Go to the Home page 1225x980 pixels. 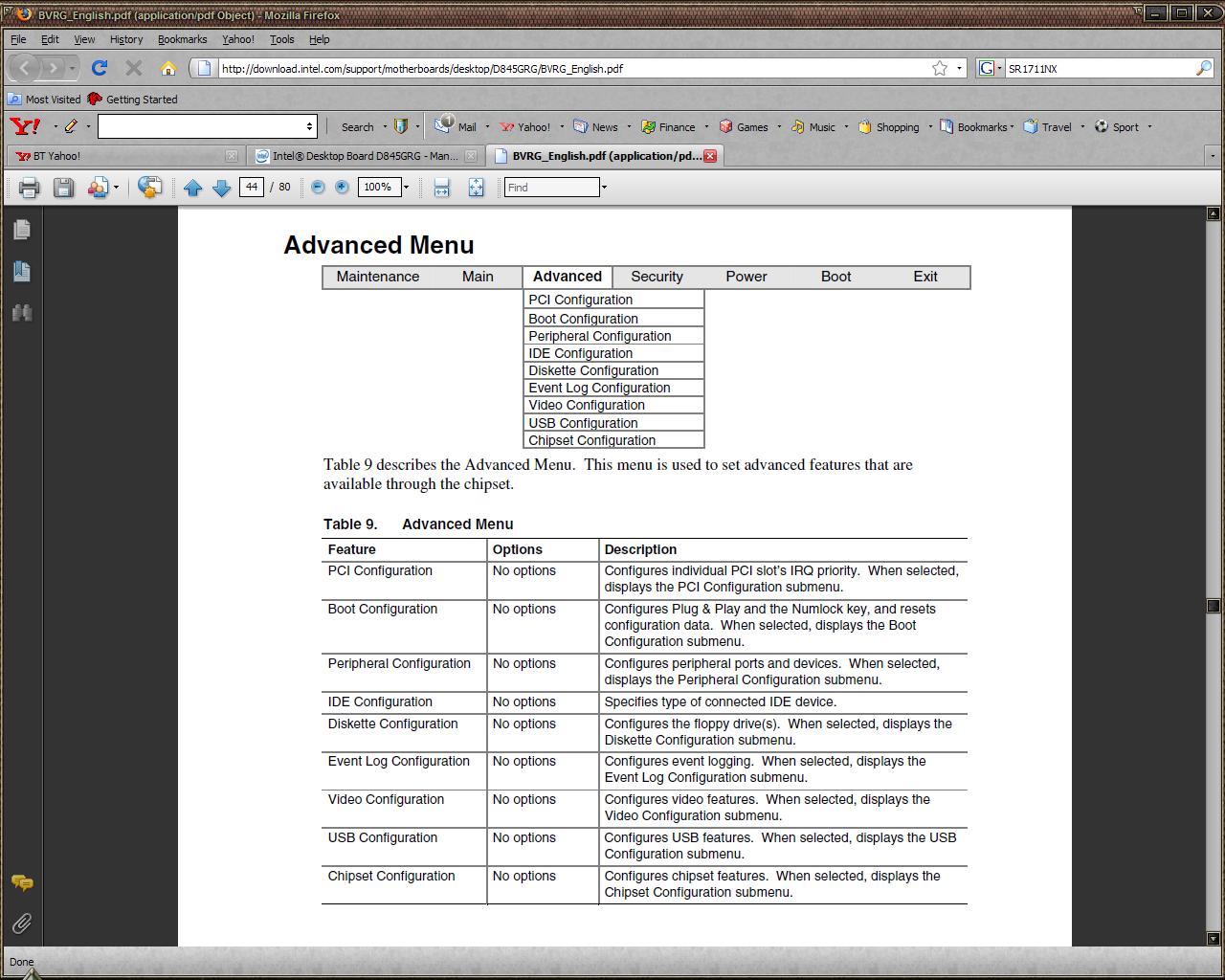click(x=168, y=68)
